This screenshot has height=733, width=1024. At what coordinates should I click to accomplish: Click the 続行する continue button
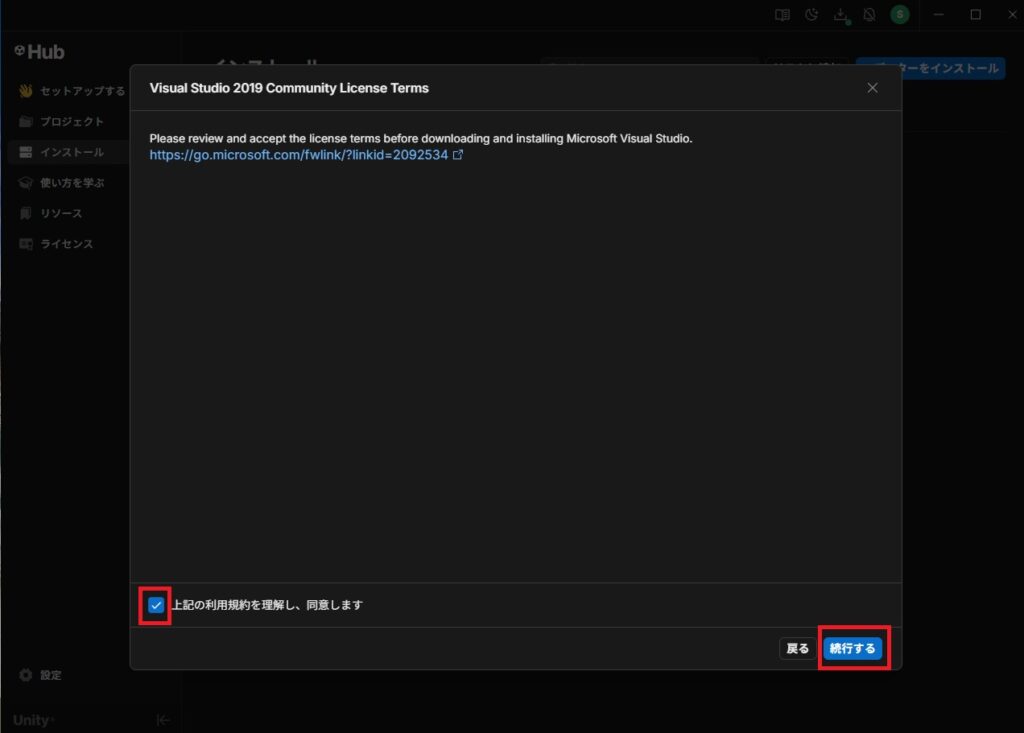tap(852, 648)
